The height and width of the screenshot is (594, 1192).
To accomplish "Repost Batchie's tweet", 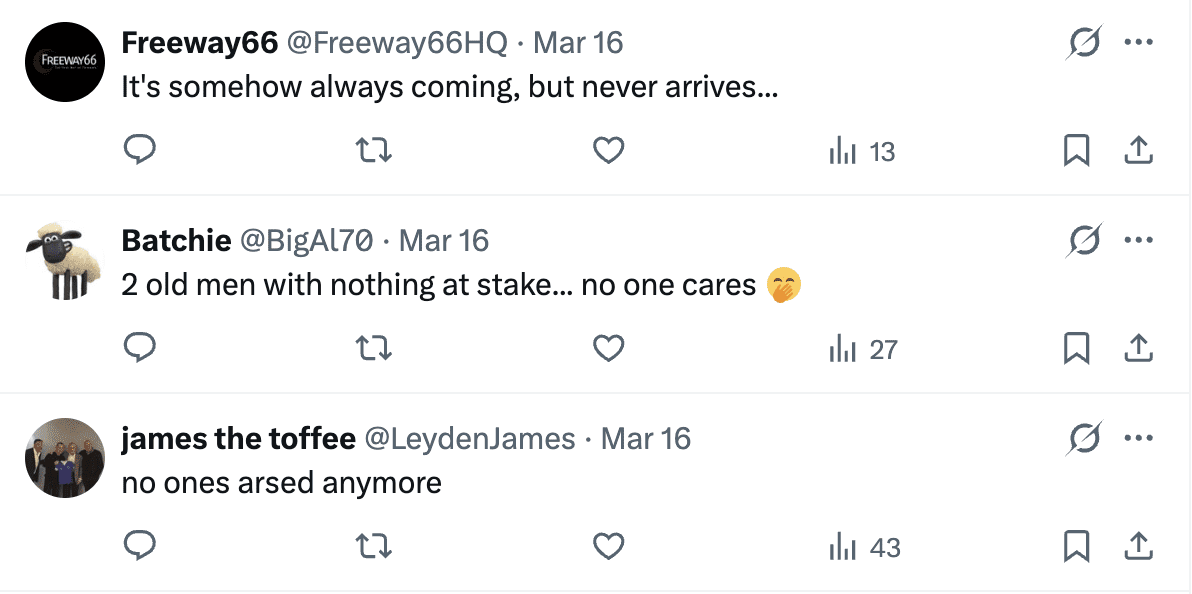I will (374, 349).
